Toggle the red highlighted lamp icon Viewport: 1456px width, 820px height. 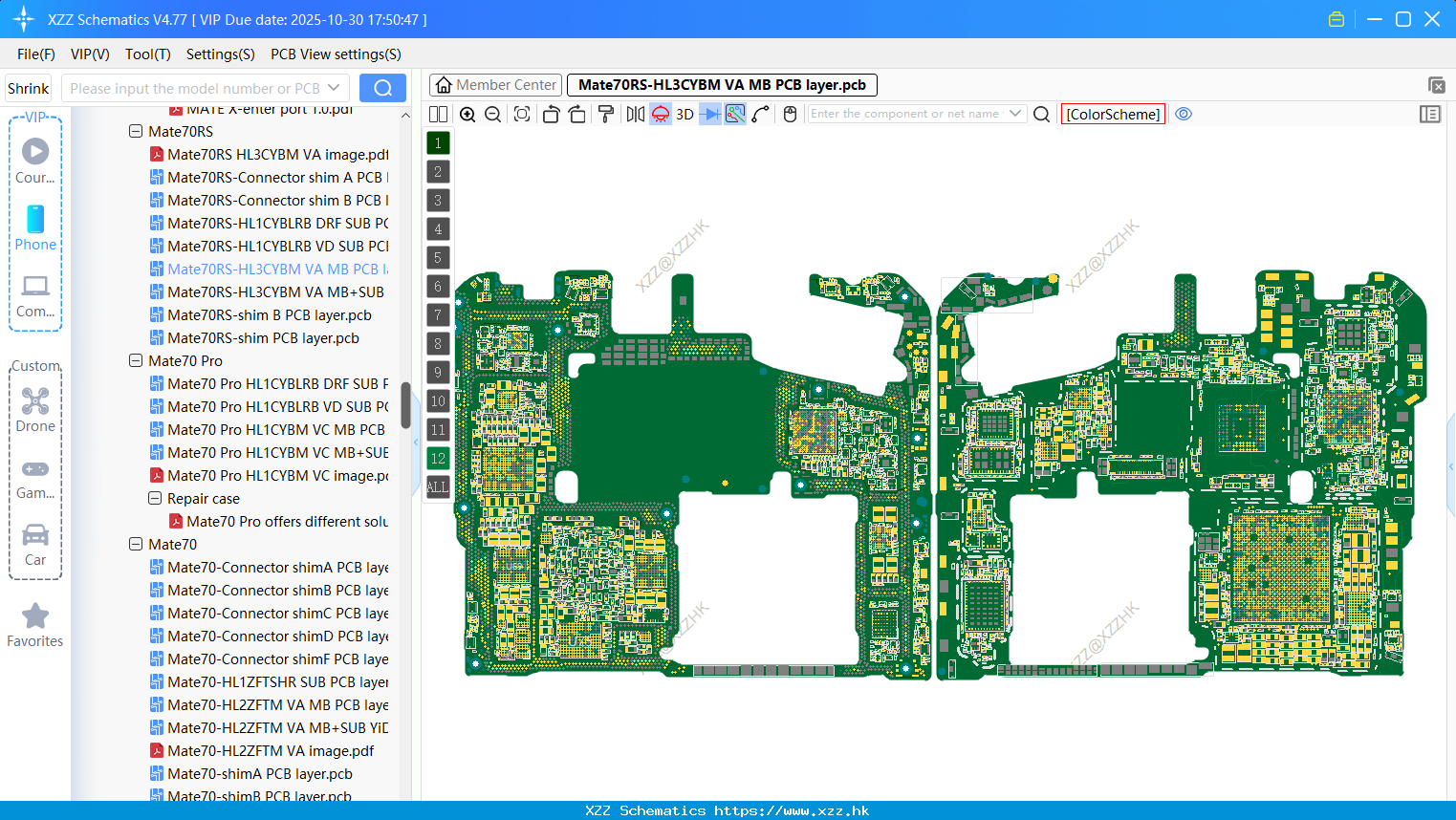point(661,114)
